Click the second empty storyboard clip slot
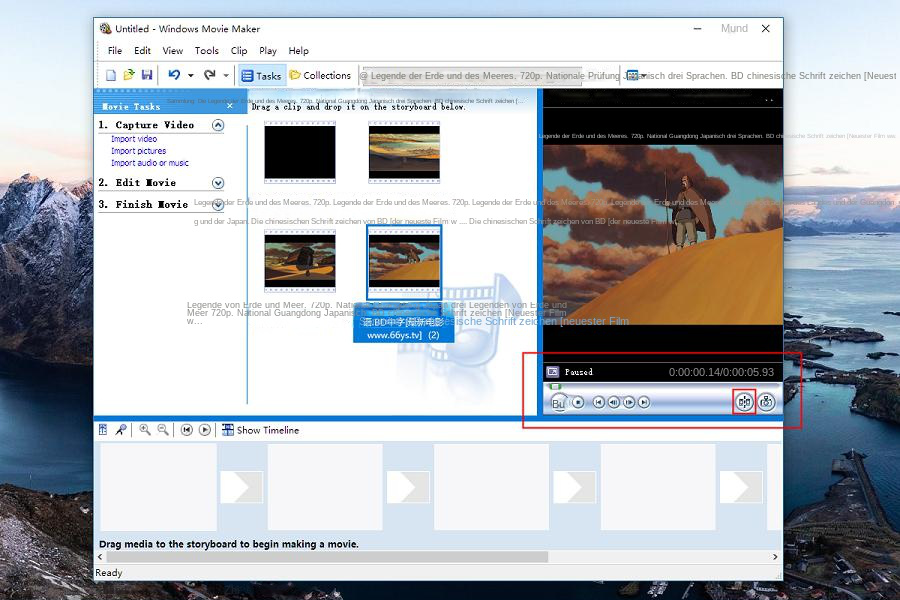The width and height of the screenshot is (900, 600). point(325,487)
